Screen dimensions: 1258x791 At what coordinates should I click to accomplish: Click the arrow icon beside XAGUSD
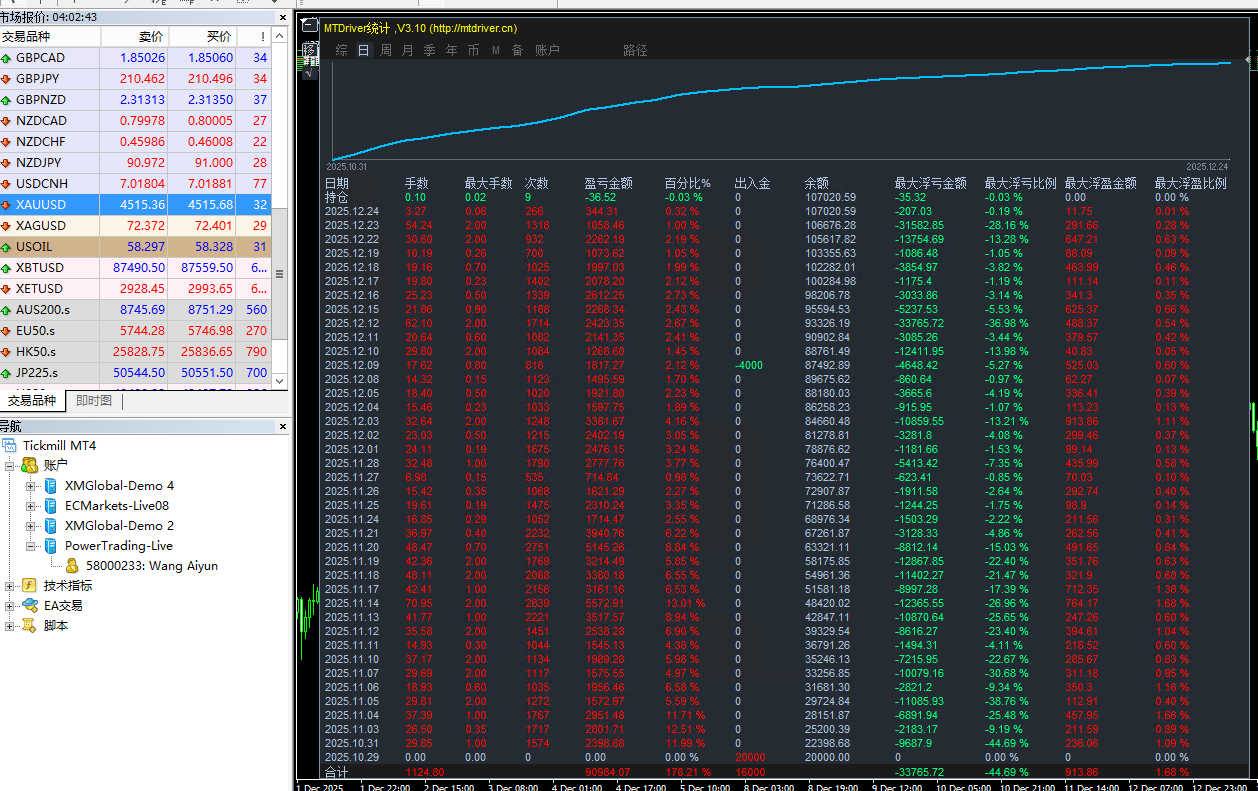click(x=7, y=226)
